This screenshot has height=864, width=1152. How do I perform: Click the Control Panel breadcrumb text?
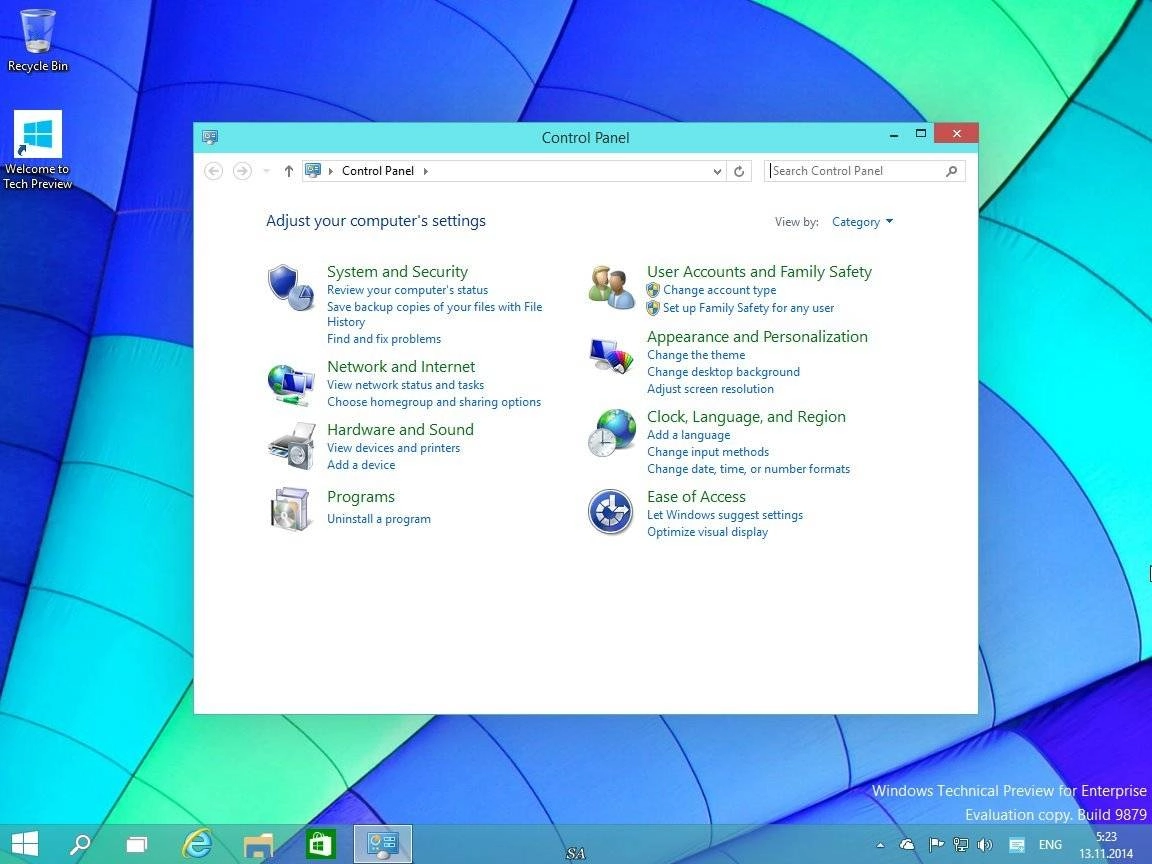pos(378,171)
